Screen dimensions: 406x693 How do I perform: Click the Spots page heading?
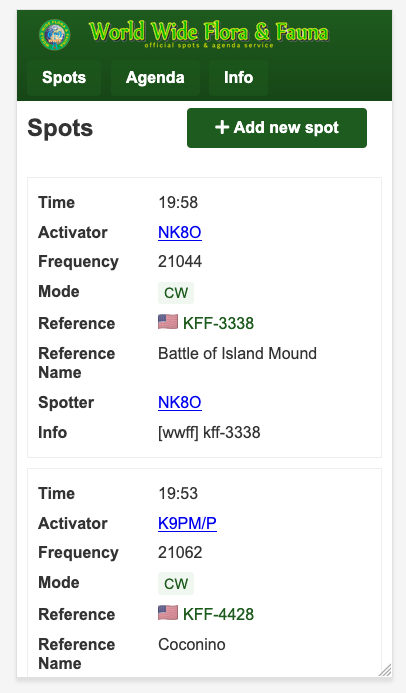(x=60, y=128)
